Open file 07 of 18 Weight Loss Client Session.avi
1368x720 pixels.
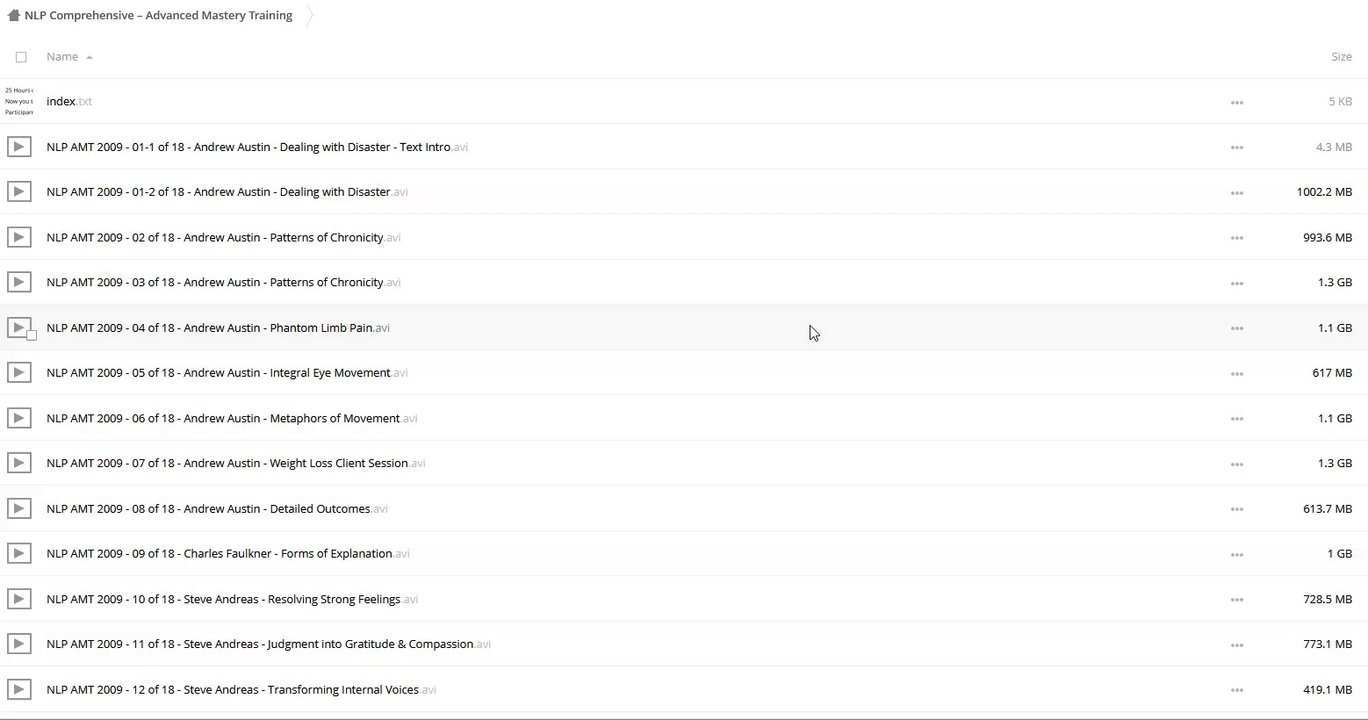pyautogui.click(x=236, y=463)
